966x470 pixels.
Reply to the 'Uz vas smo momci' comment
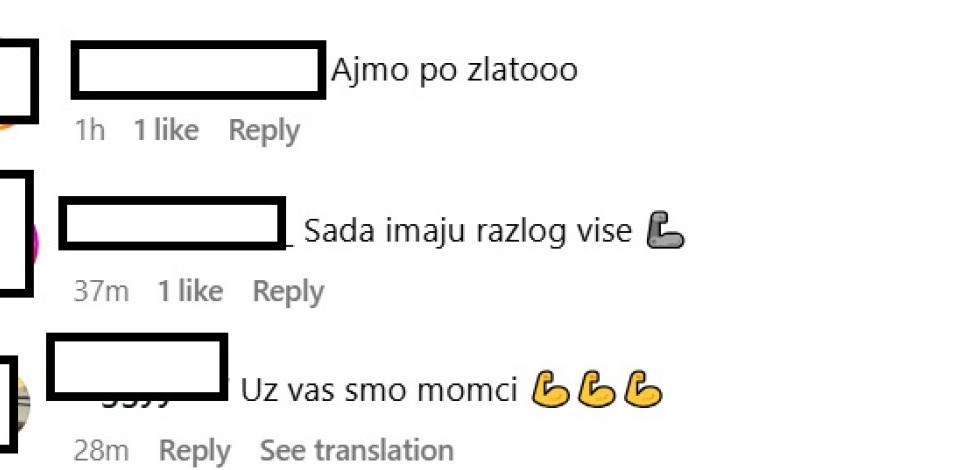pos(195,451)
